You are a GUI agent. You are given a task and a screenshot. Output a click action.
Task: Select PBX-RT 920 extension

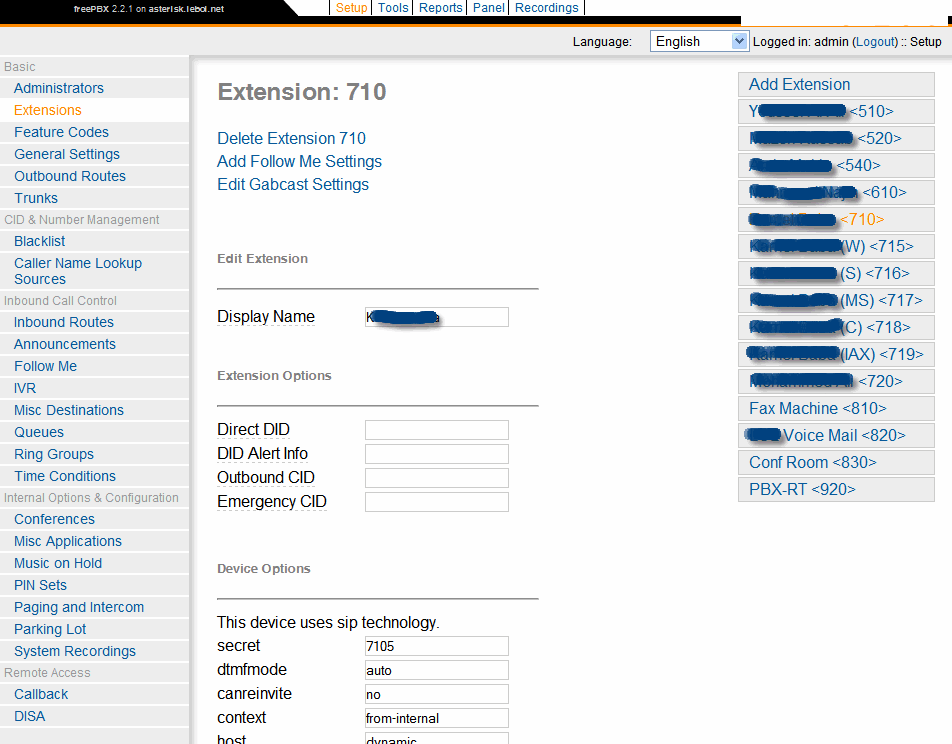point(836,490)
